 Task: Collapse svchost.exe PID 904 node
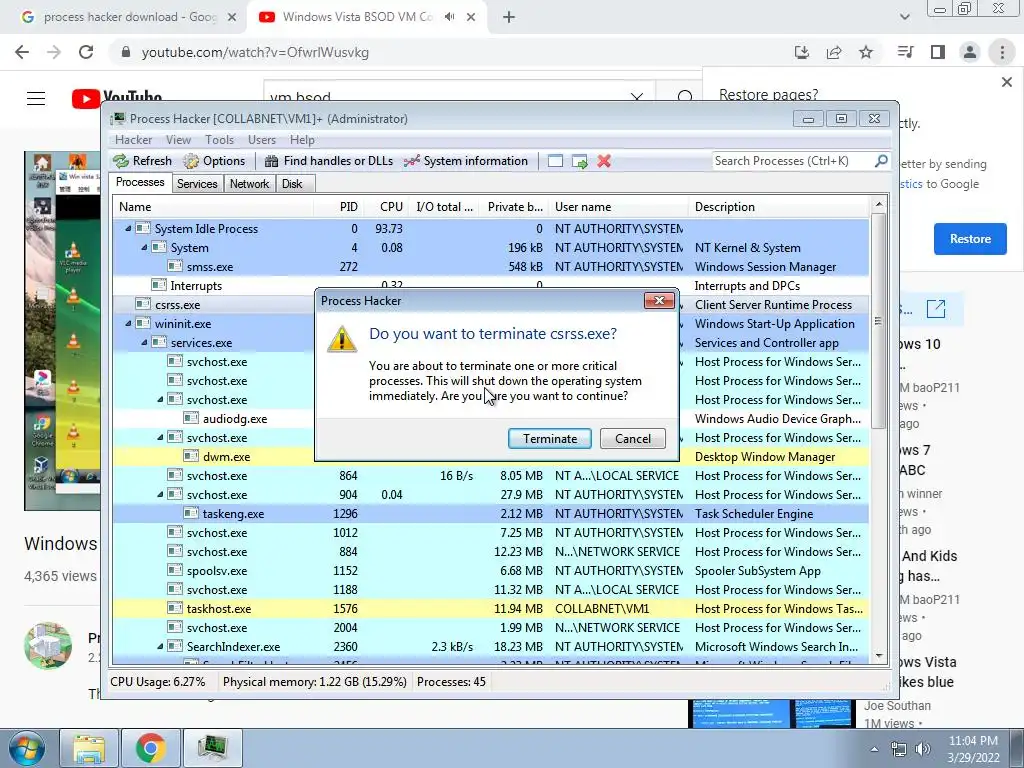click(160, 494)
